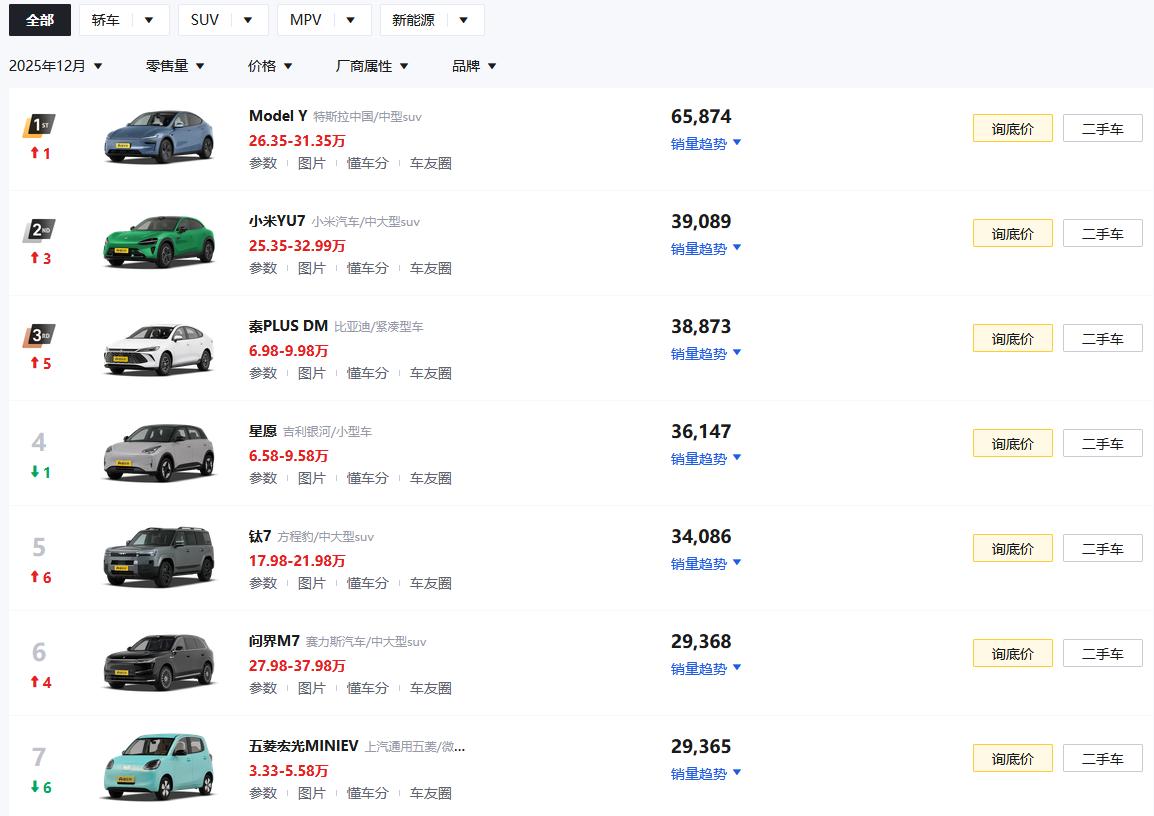Image resolution: width=1154 pixels, height=816 pixels.
Task: Expand the SUV filter dropdown
Action: pyautogui.click(x=222, y=19)
